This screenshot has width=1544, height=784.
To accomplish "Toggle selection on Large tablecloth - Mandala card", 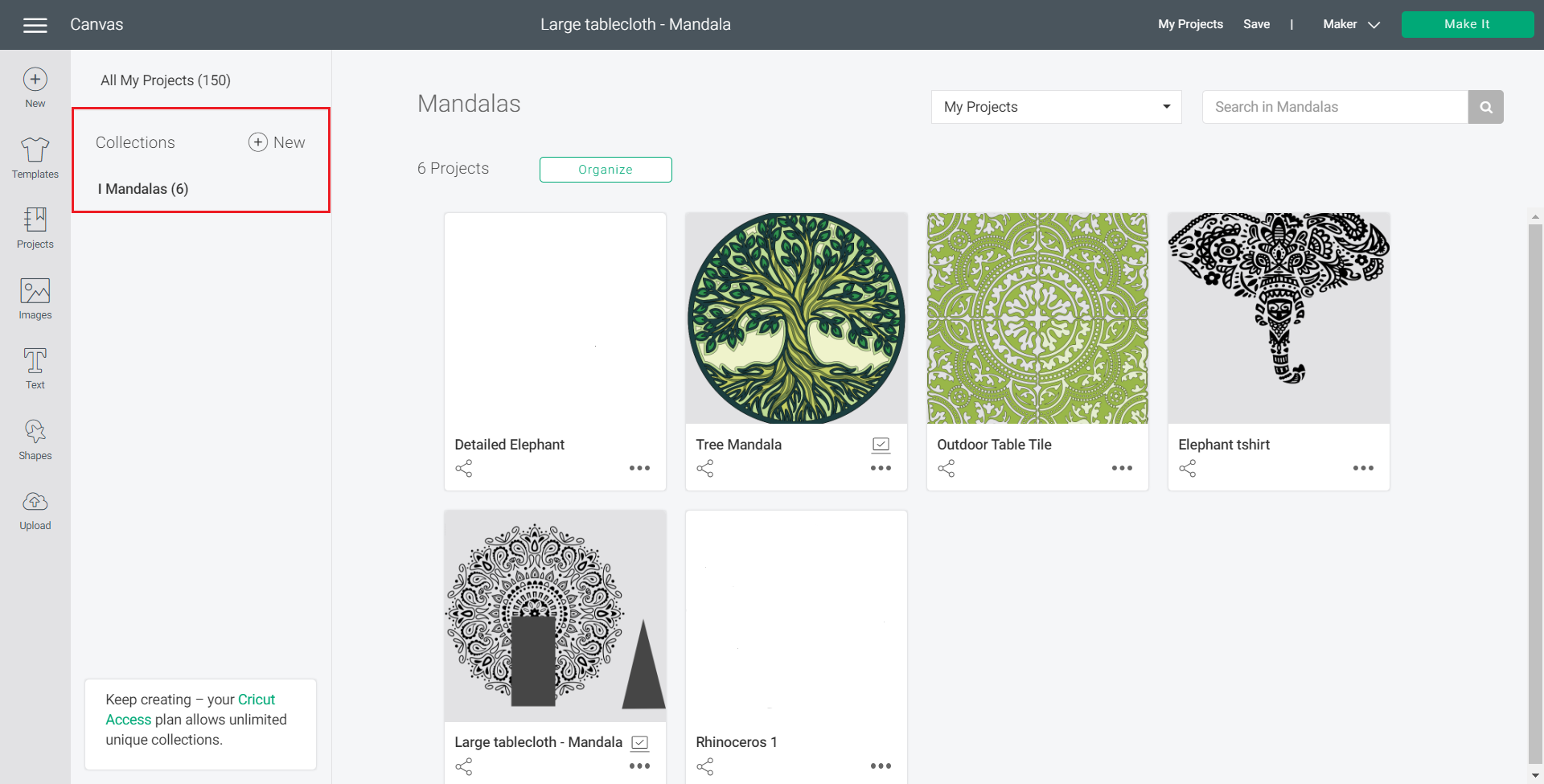I will [x=639, y=741].
